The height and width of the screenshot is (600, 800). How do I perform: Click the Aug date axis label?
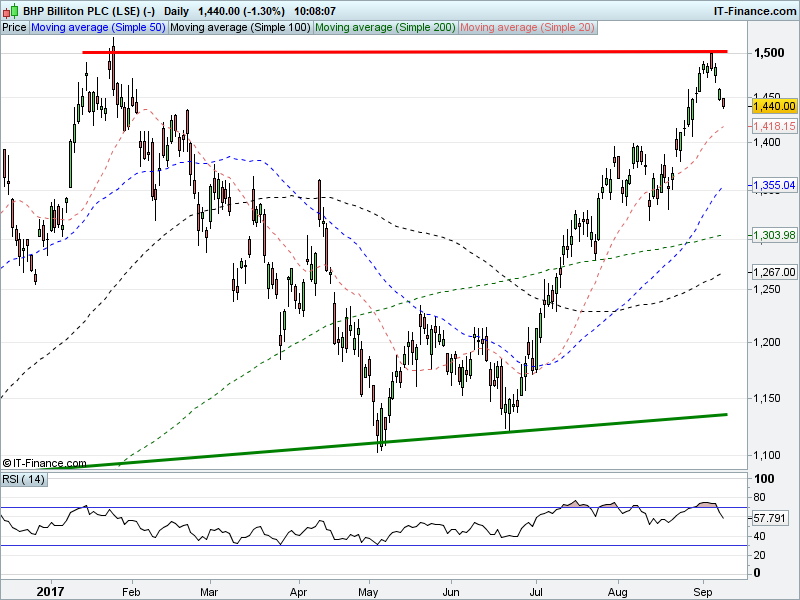click(x=618, y=592)
